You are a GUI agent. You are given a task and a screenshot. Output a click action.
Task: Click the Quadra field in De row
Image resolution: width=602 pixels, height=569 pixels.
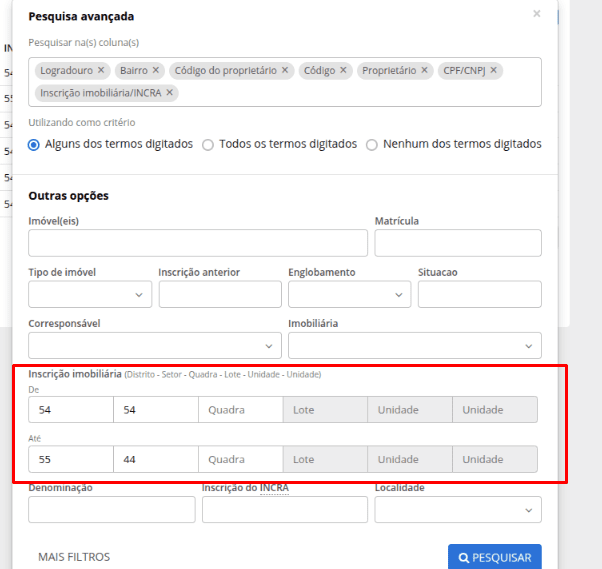click(240, 410)
